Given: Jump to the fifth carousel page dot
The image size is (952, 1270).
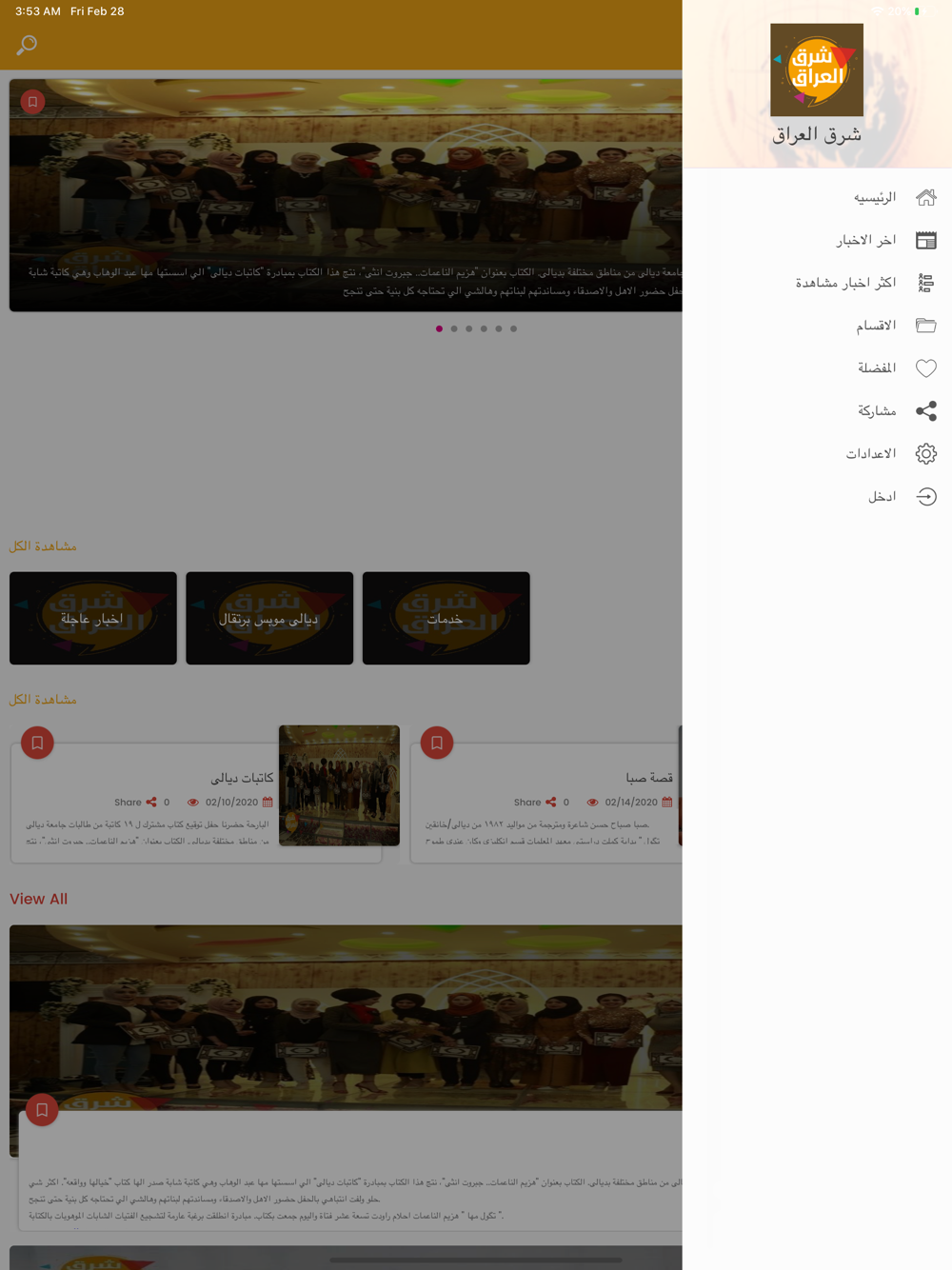Looking at the screenshot, I should [x=499, y=328].
